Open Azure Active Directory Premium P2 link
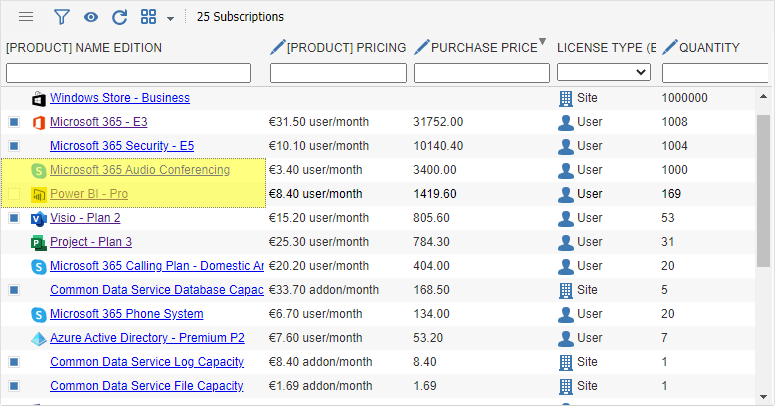The width and height of the screenshot is (775, 406). tap(147, 338)
